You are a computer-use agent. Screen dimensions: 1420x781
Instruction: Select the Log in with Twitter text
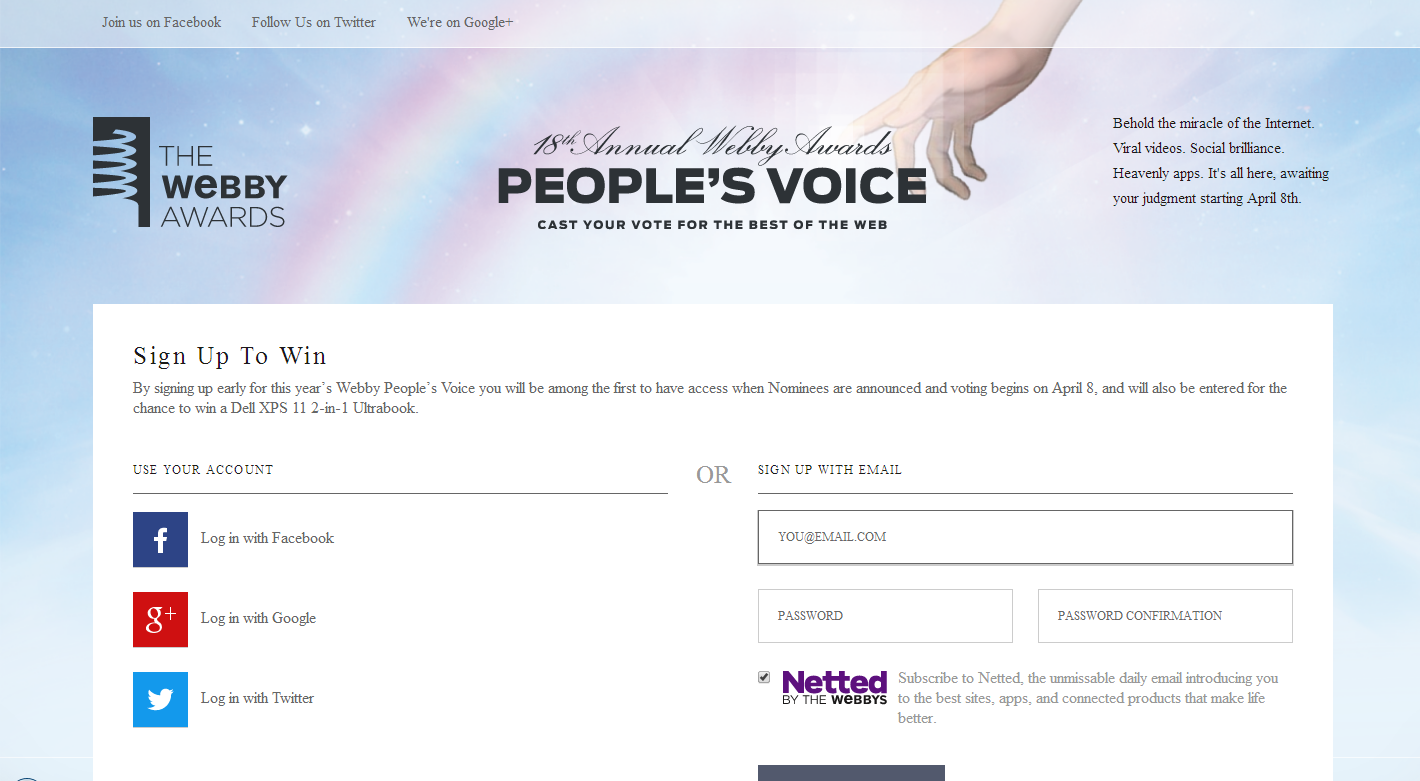coord(257,698)
